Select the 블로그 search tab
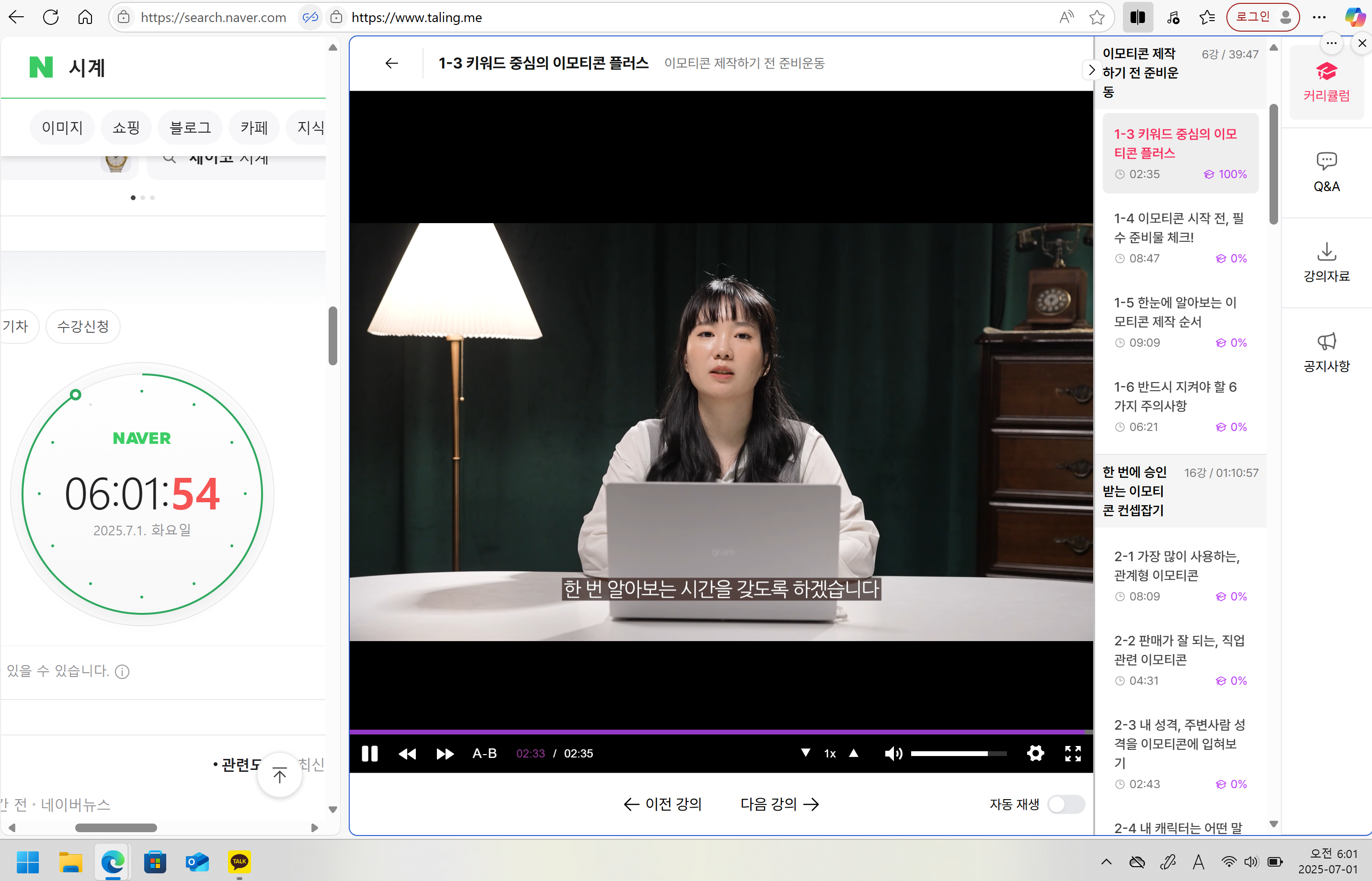Image resolution: width=1372 pixels, height=881 pixels. (190, 127)
